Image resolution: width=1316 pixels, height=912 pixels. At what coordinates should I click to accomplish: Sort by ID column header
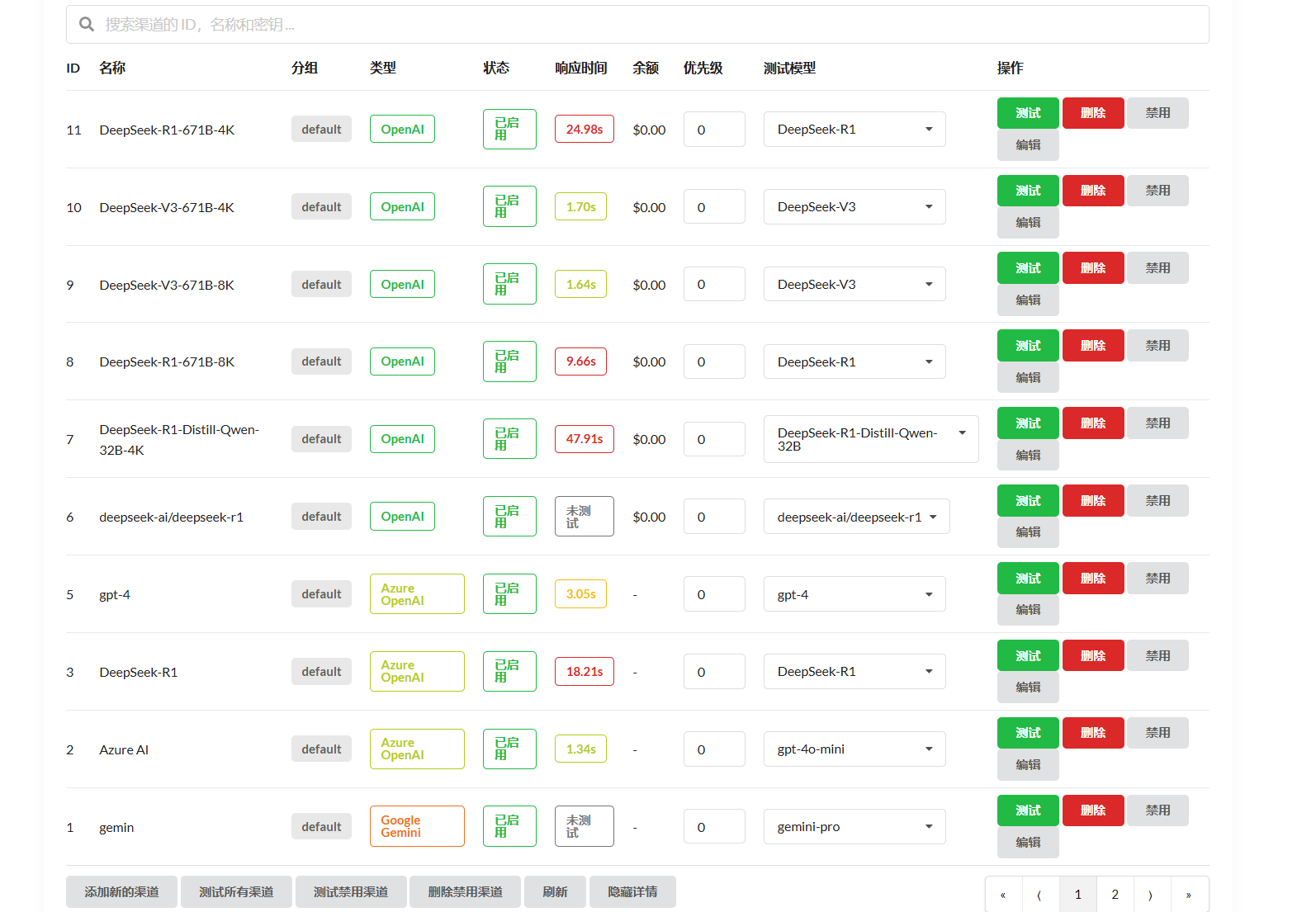[73, 69]
